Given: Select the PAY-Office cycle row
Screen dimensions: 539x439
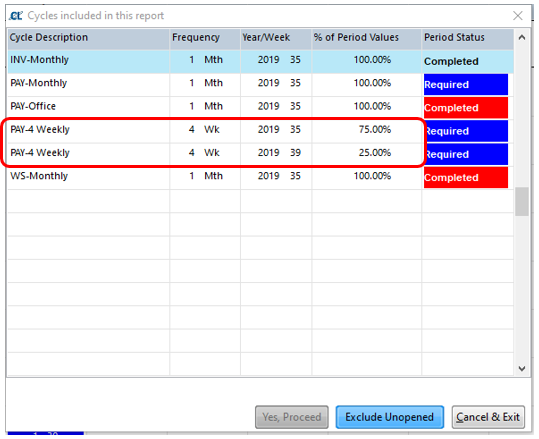Looking at the screenshot, I should click(x=261, y=108).
